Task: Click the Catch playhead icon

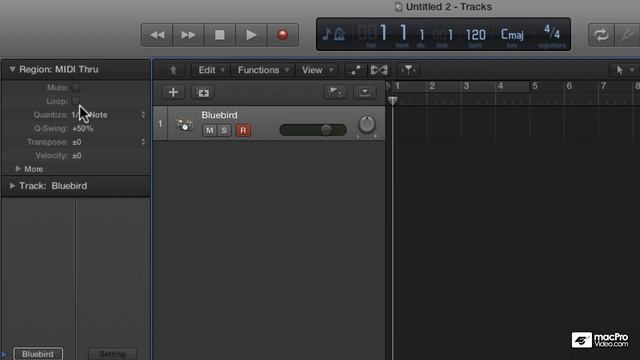Action: 408,70
